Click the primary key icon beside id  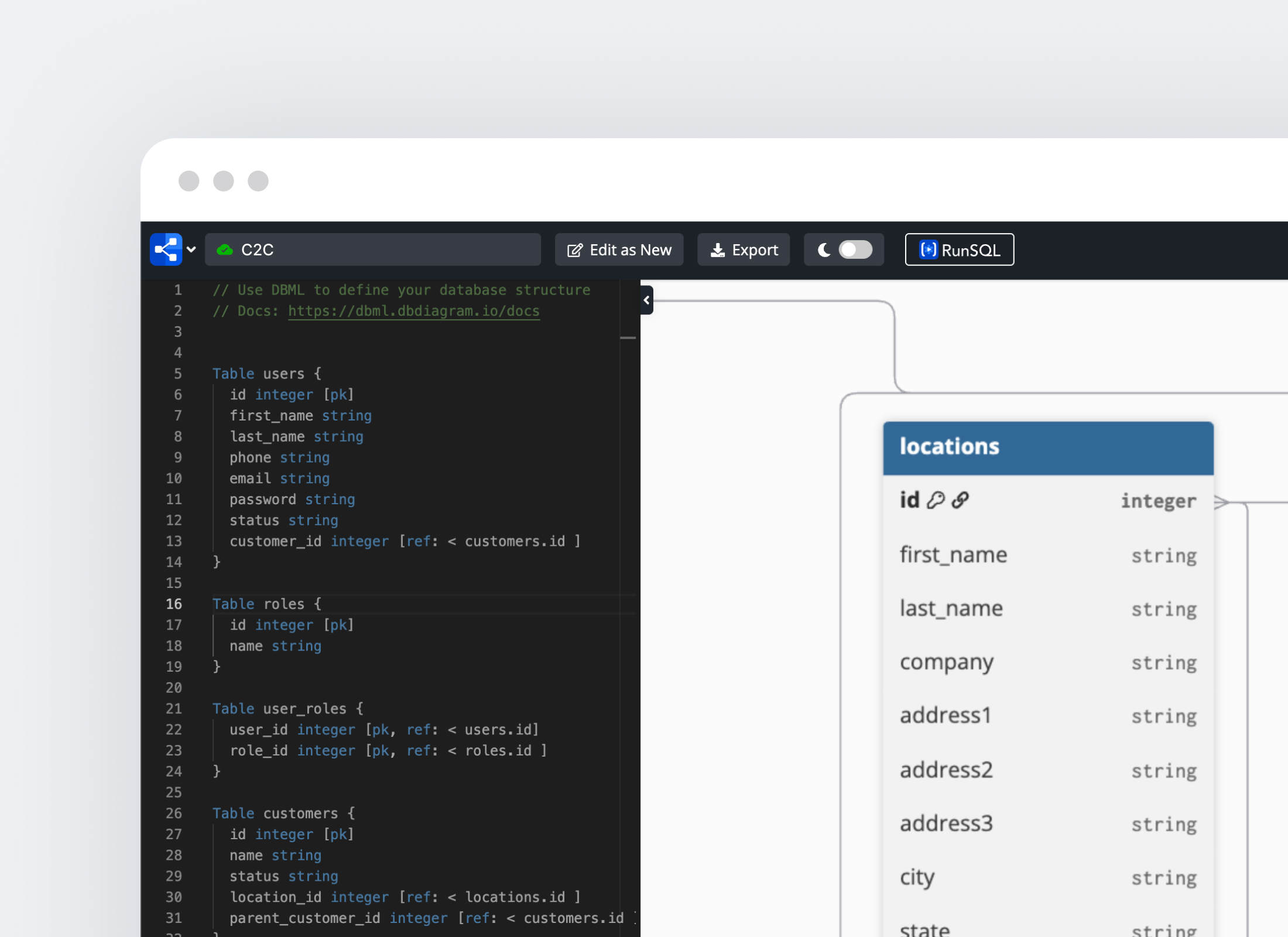(936, 500)
